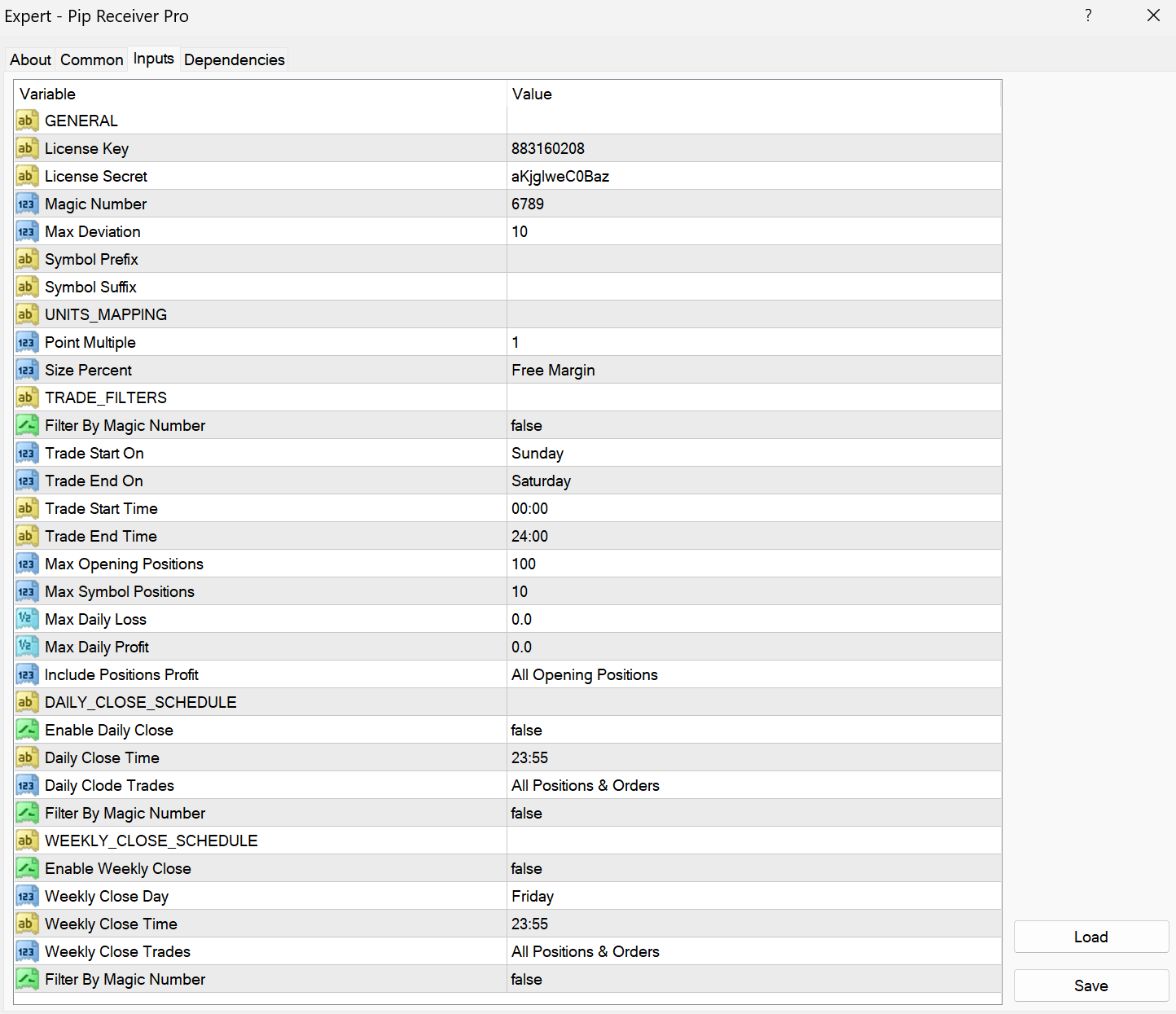Click the boolean icon next to Enable Daily Close
Image resolution: width=1176 pixels, height=1014 pixels.
pos(26,730)
